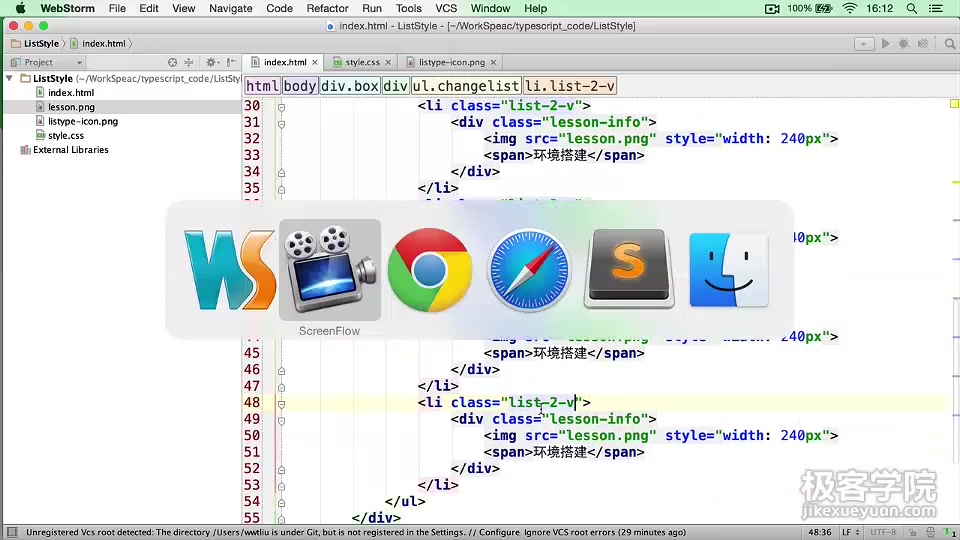Click the Run play button in toolbar
Screen dimensions: 960x540
point(885,43)
